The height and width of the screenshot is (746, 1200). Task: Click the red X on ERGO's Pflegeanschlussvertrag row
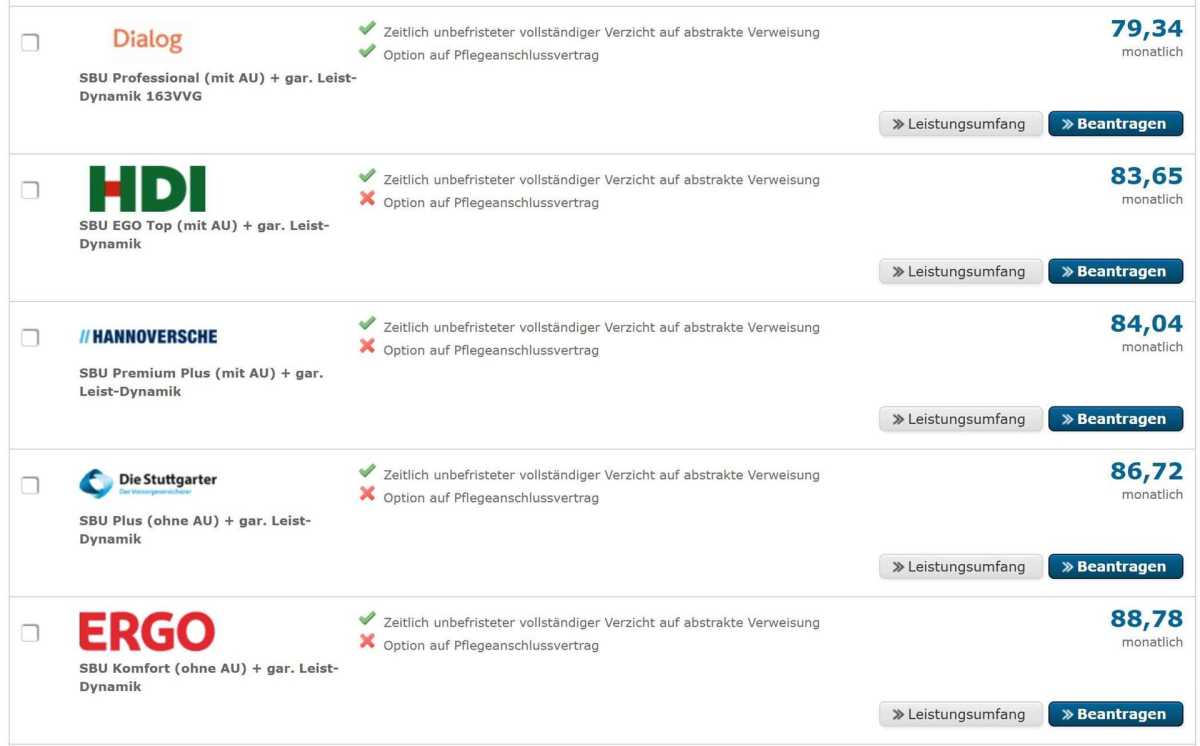click(369, 644)
